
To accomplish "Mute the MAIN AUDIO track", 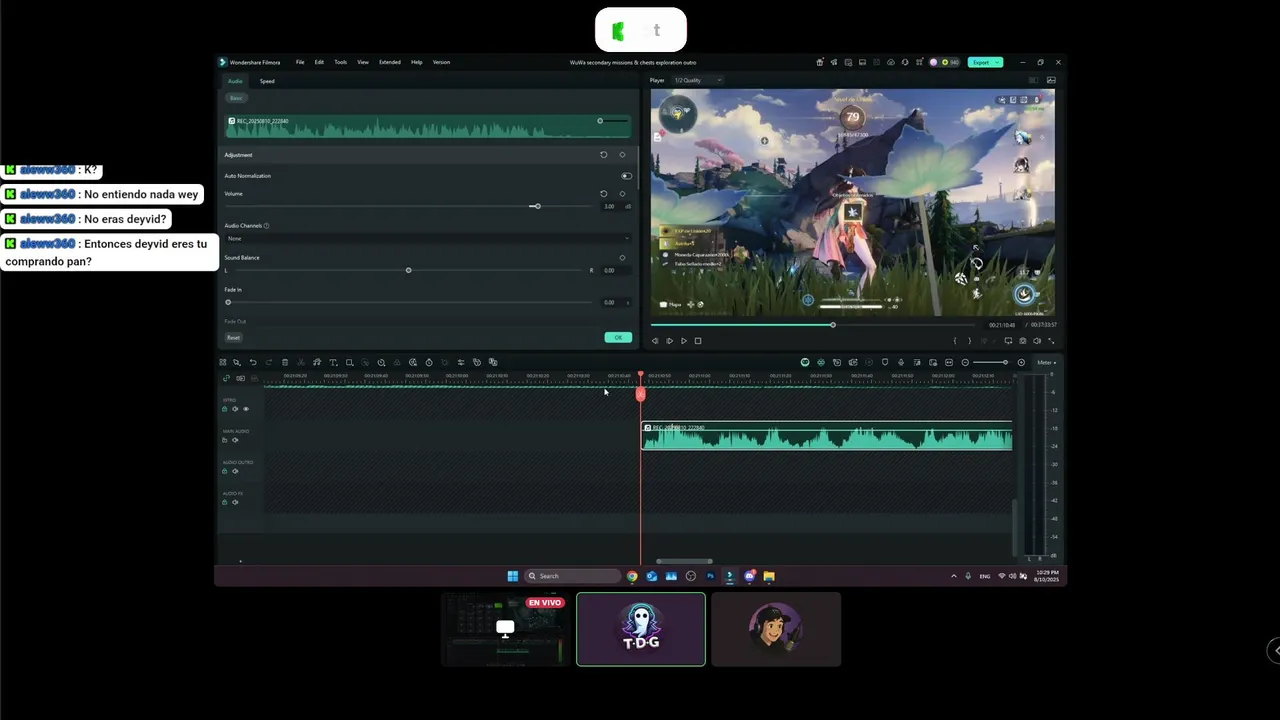I will coord(235,440).
